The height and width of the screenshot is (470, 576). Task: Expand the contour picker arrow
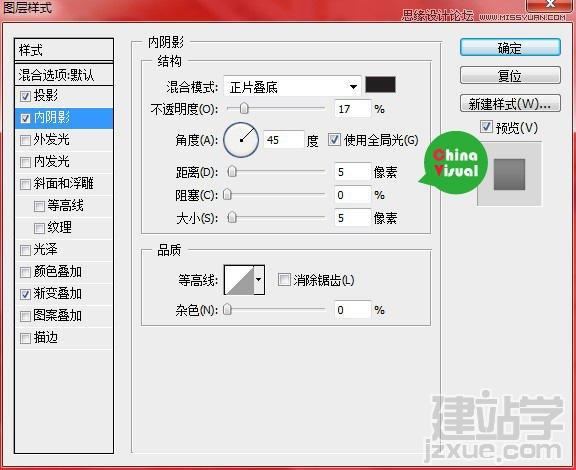coord(259,280)
